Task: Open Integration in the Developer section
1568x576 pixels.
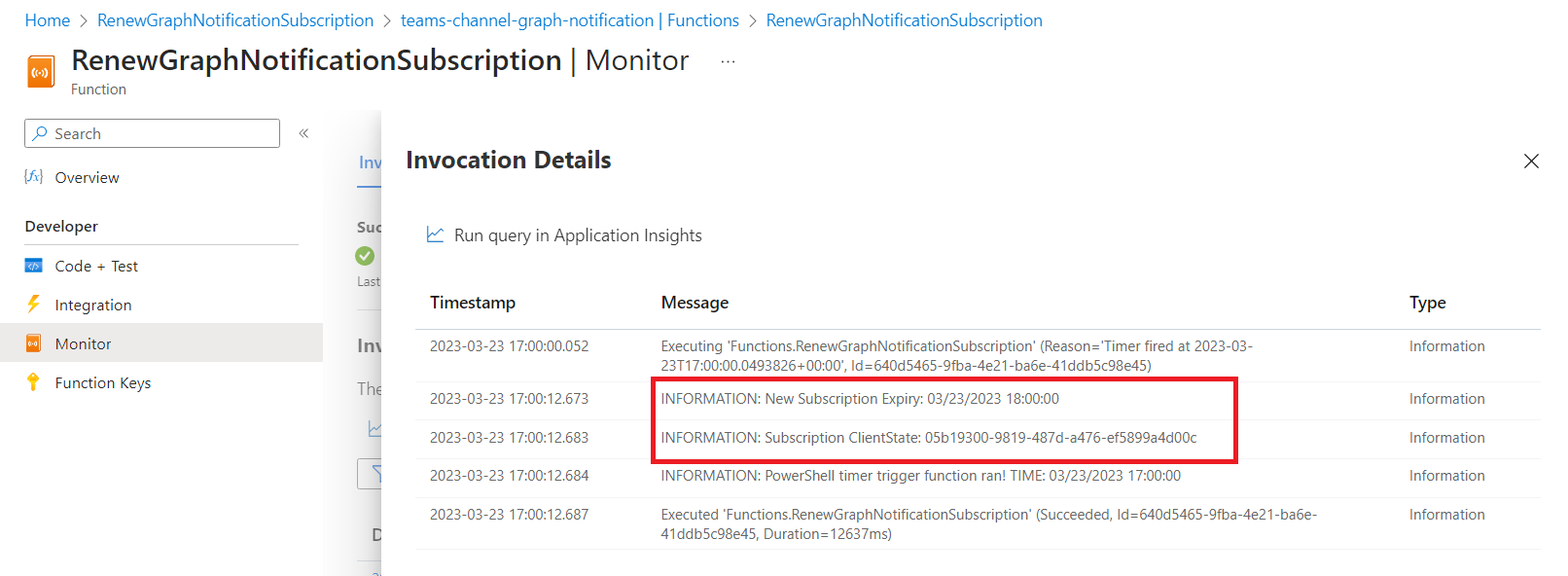Action: click(x=92, y=305)
